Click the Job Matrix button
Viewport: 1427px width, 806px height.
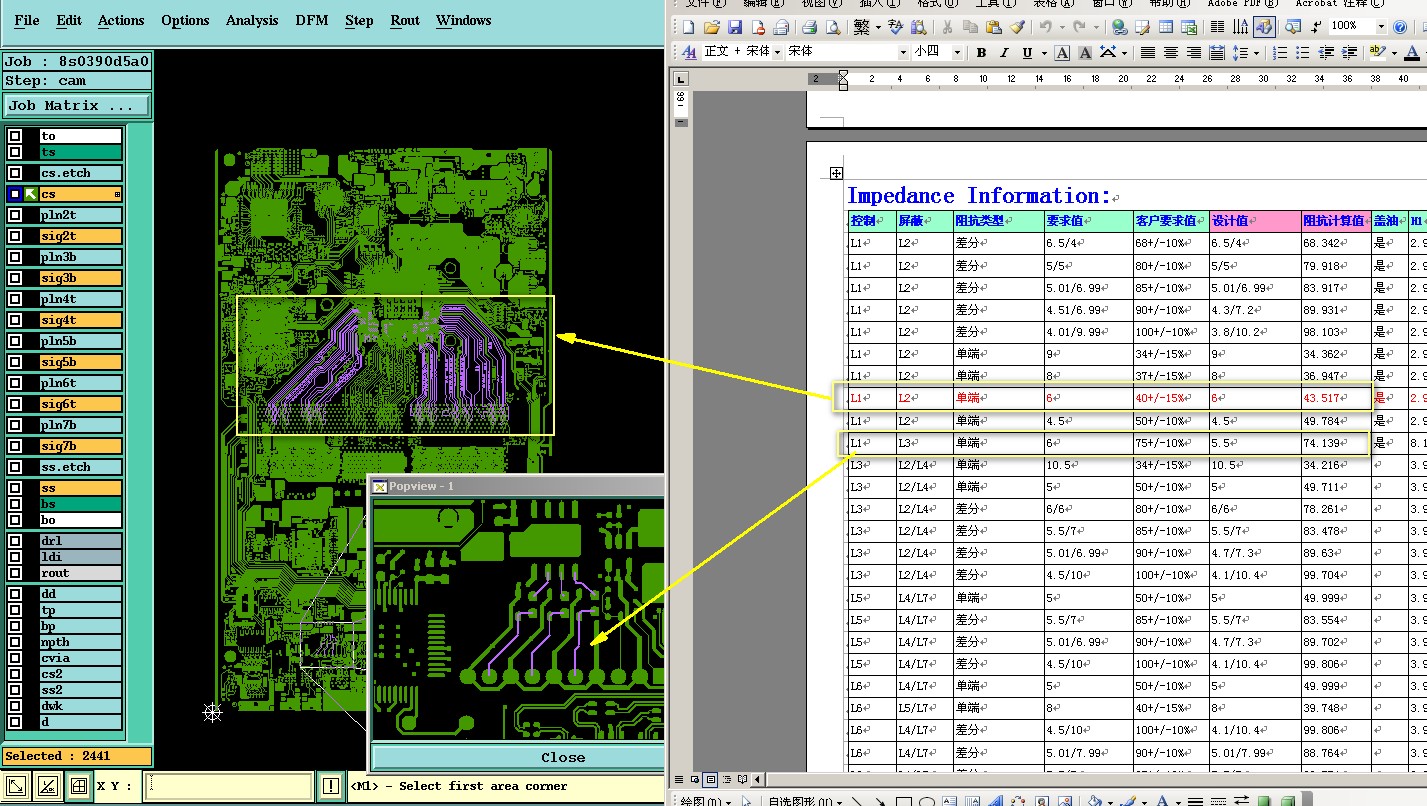pyautogui.click(x=77, y=105)
